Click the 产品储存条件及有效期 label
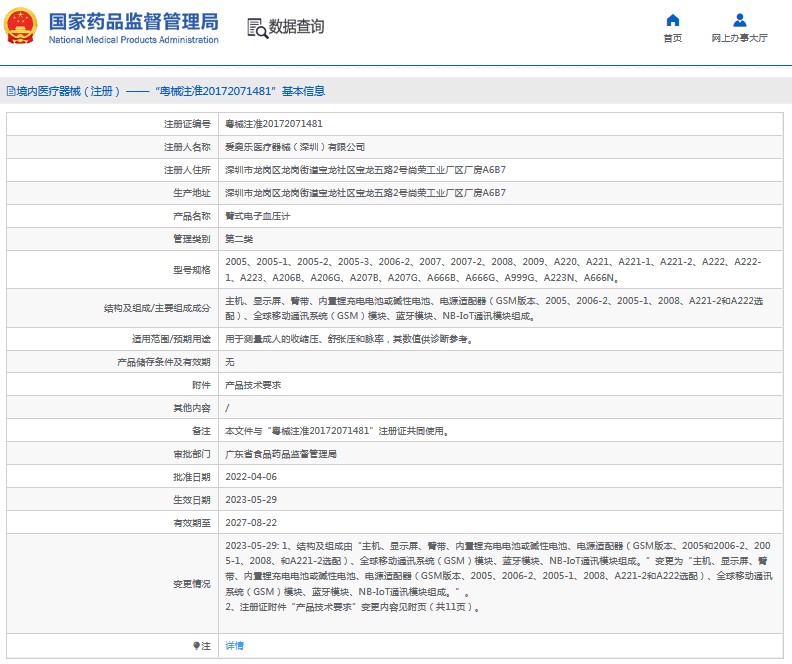Screen dimensions: 792x664 pos(164,362)
